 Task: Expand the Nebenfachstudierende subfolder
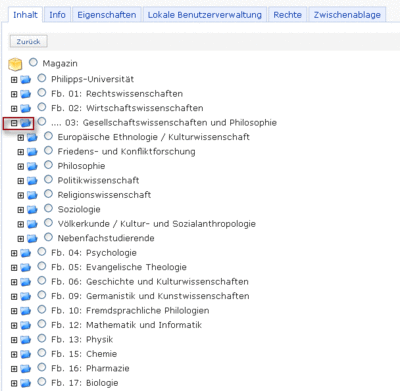pyautogui.click(x=21, y=239)
